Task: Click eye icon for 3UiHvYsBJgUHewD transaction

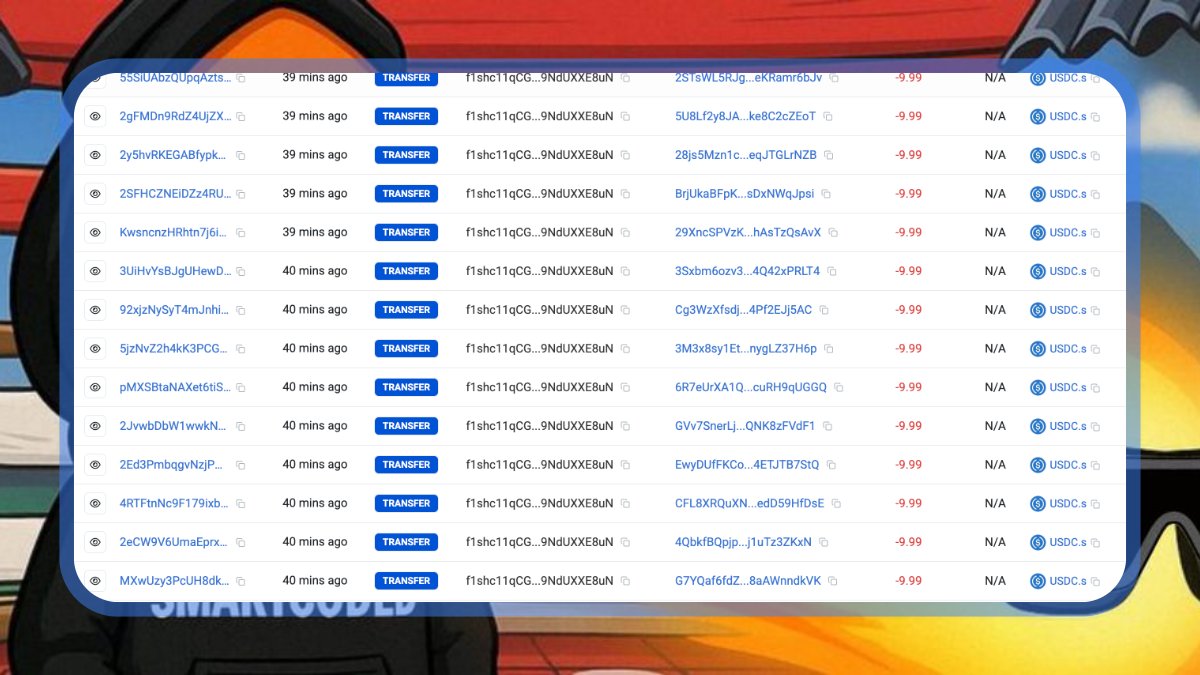Action: click(x=95, y=271)
